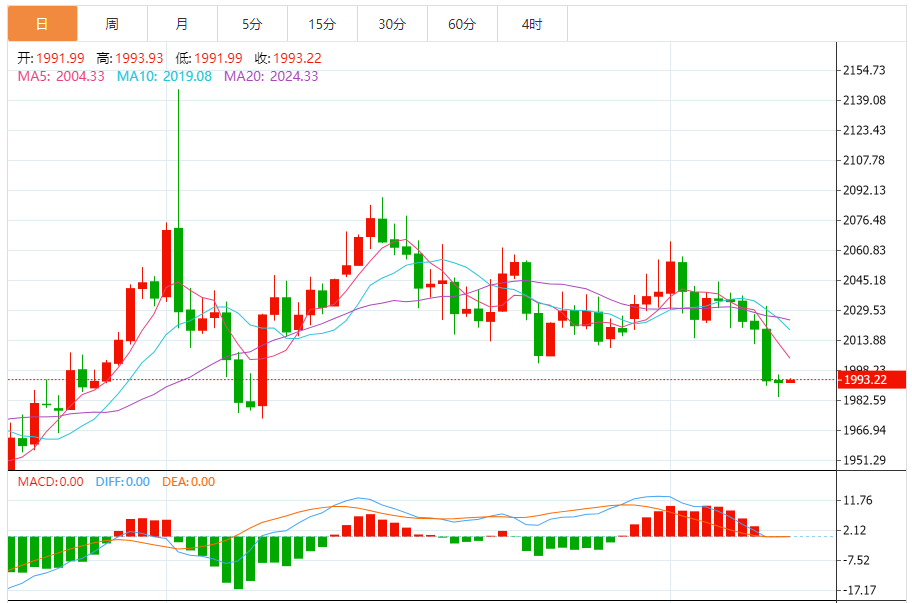Image resolution: width=912 pixels, height=603 pixels.
Task: Click the 2.12 MACD axis label
Action: coord(855,530)
